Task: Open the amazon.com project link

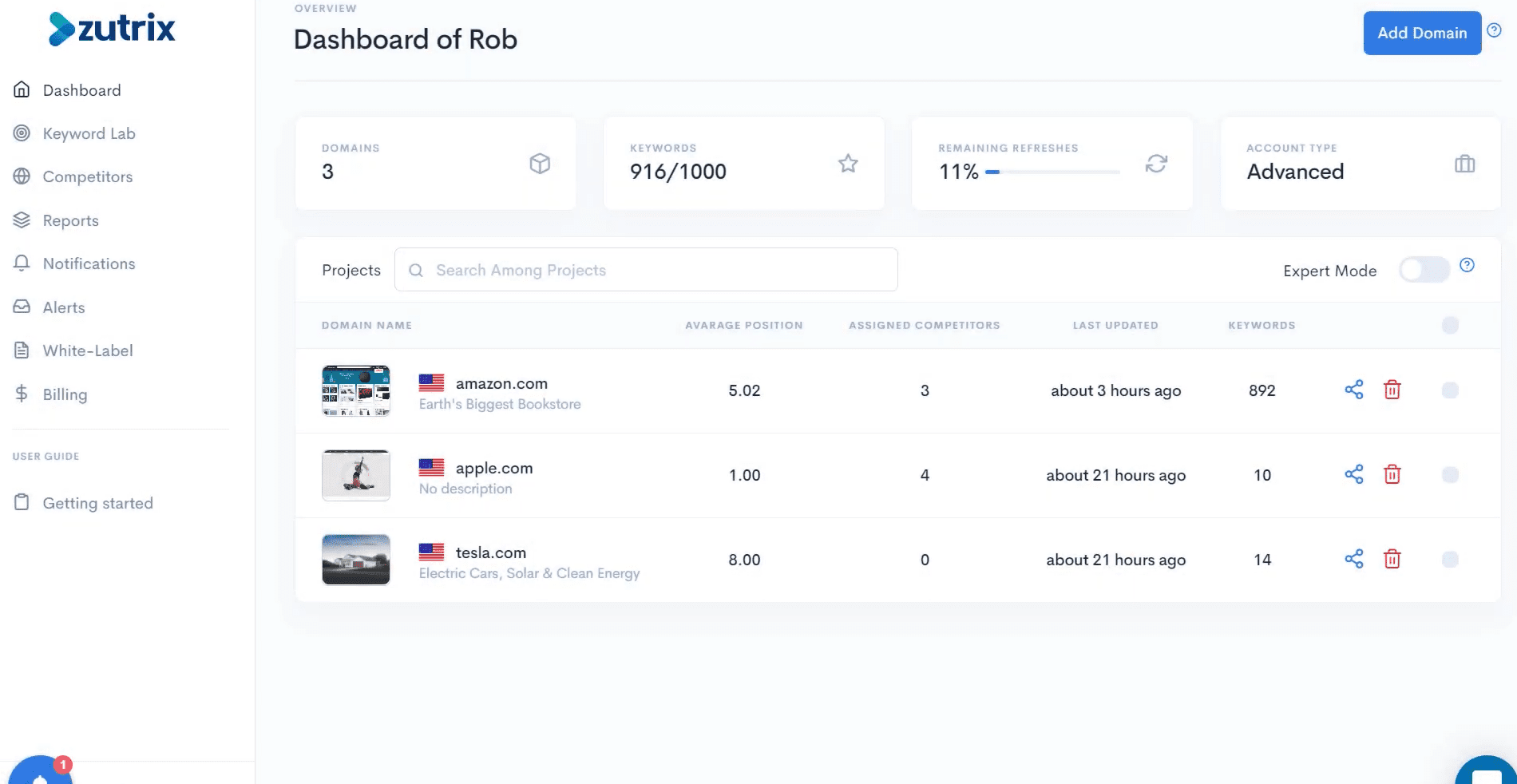Action: 501,383
